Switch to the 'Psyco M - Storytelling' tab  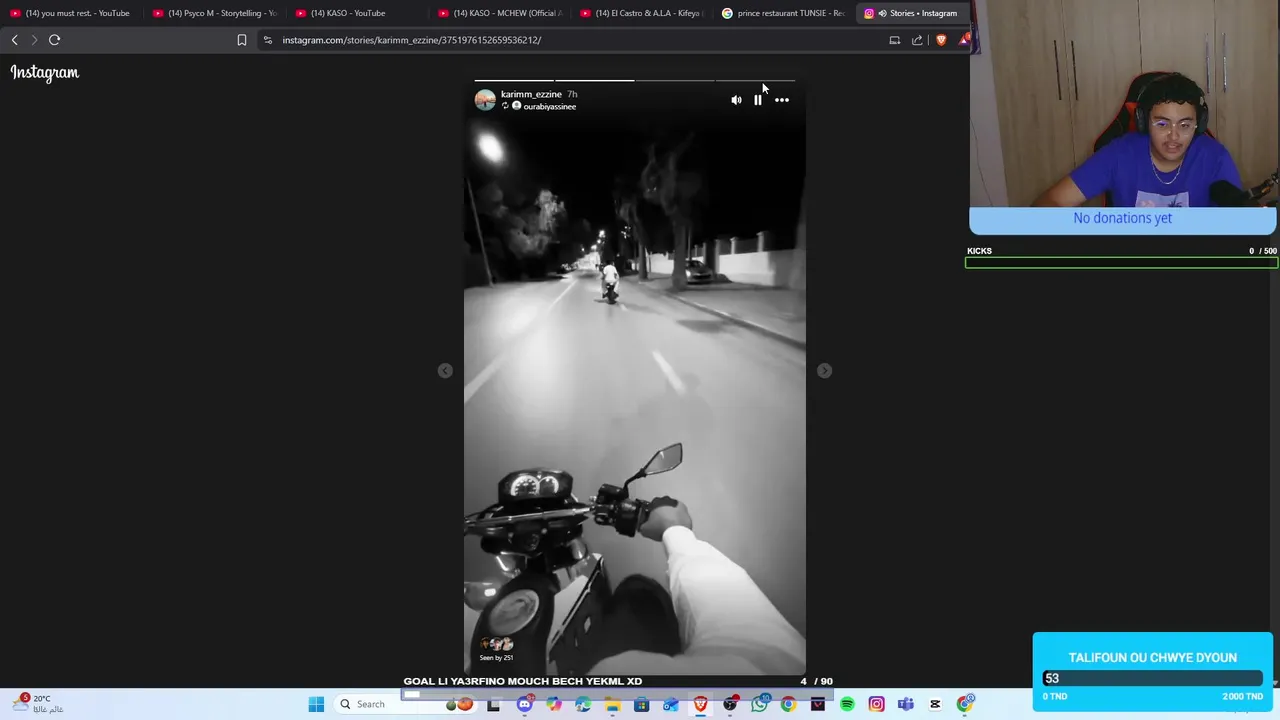coord(214,13)
